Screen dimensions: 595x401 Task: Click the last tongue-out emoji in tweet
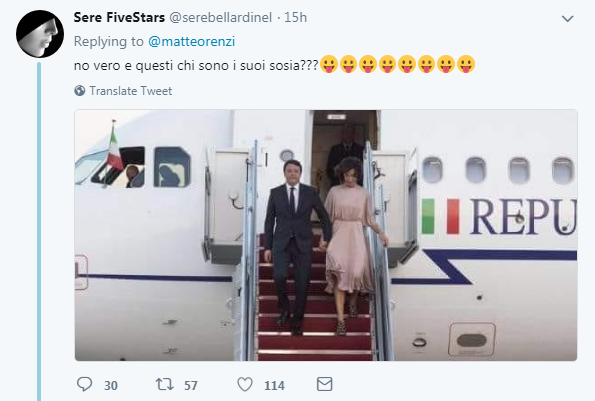pos(466,64)
